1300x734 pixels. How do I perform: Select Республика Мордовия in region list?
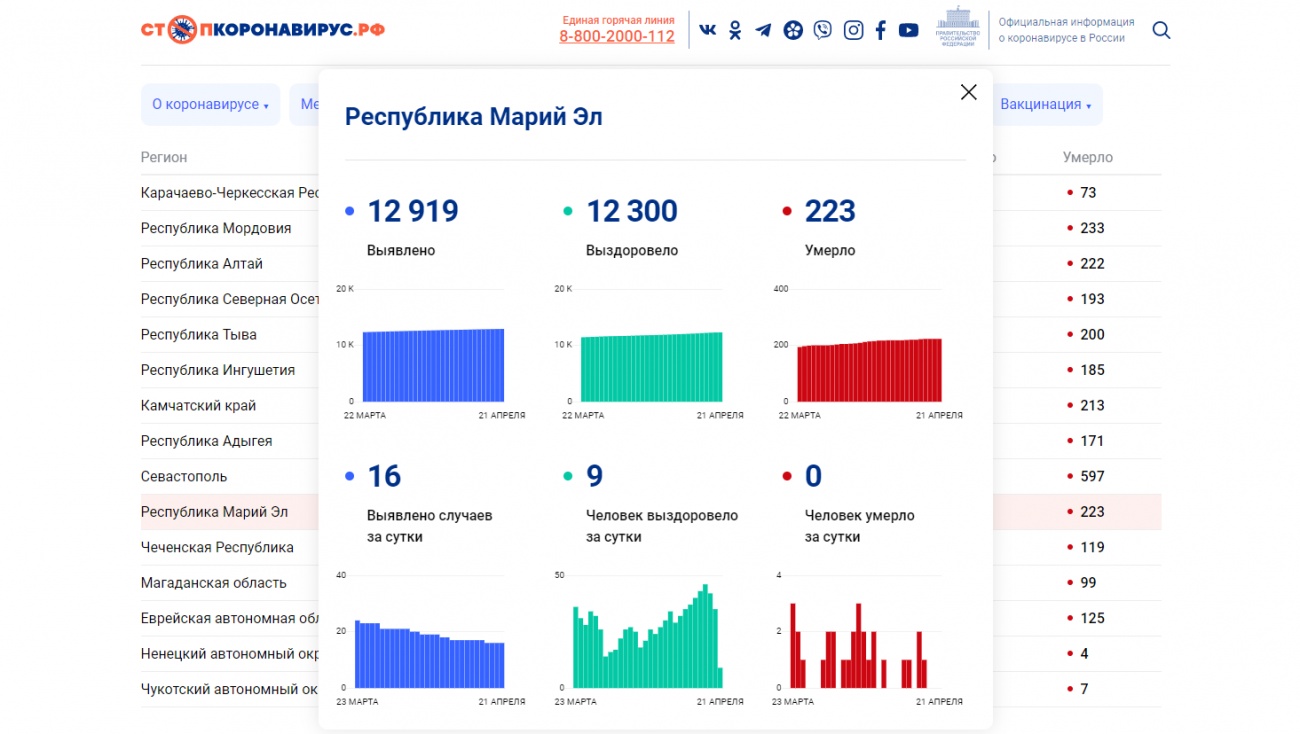tap(216, 228)
